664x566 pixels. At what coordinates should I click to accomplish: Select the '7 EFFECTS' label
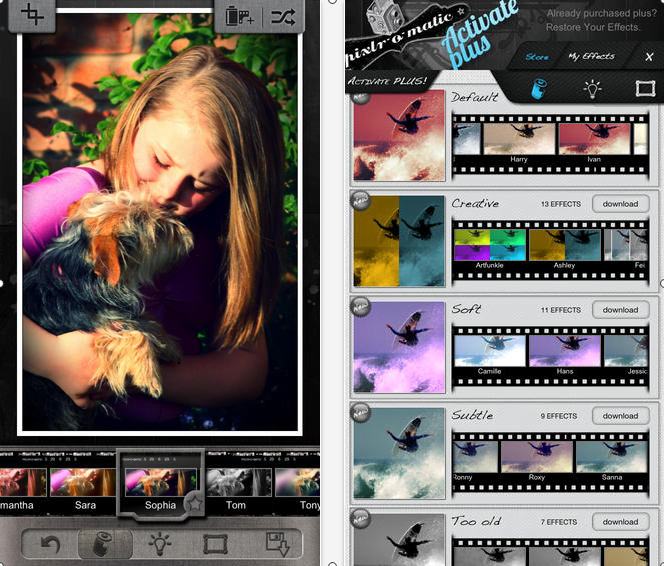pyautogui.click(x=559, y=522)
